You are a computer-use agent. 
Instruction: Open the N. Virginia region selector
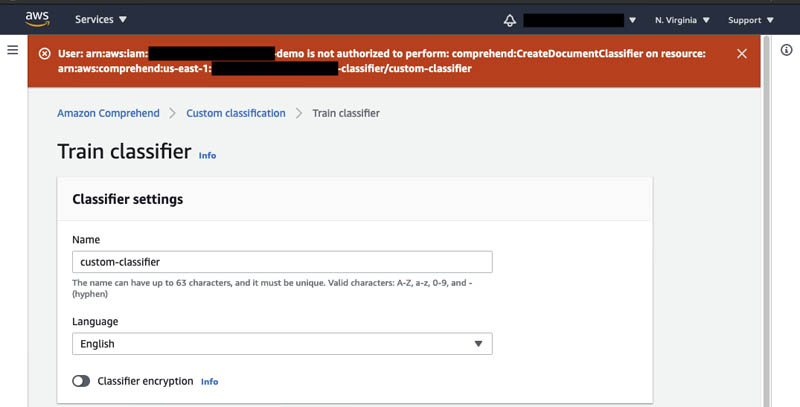point(682,20)
